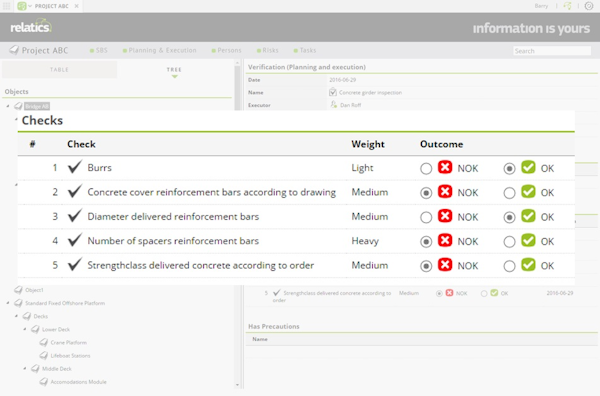Image resolution: width=600 pixels, height=396 pixels.
Task: Select OK radio for Concrete cover reinforcement bars
Action: (x=509, y=193)
